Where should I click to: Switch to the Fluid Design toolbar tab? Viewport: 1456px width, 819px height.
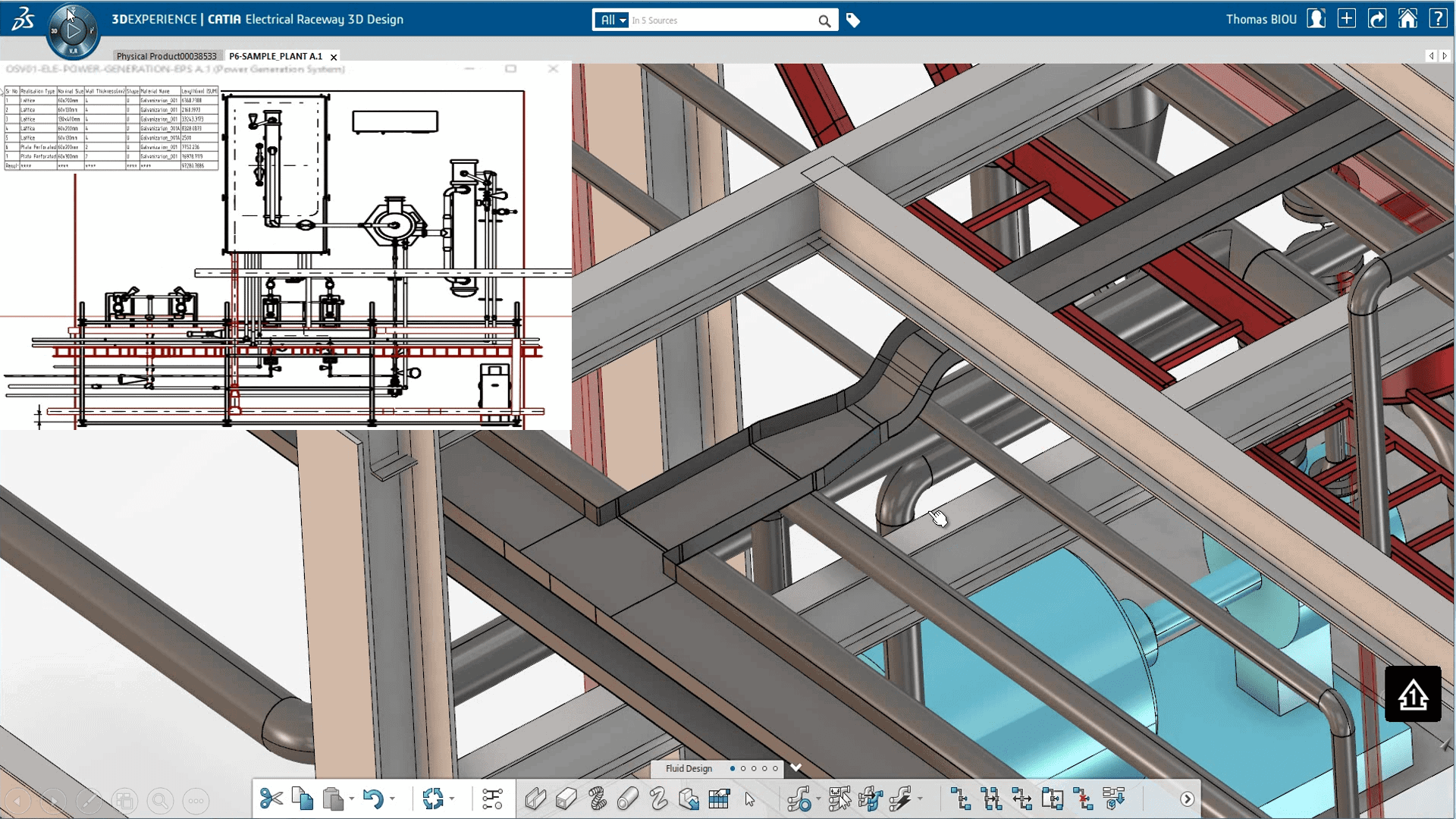689,768
